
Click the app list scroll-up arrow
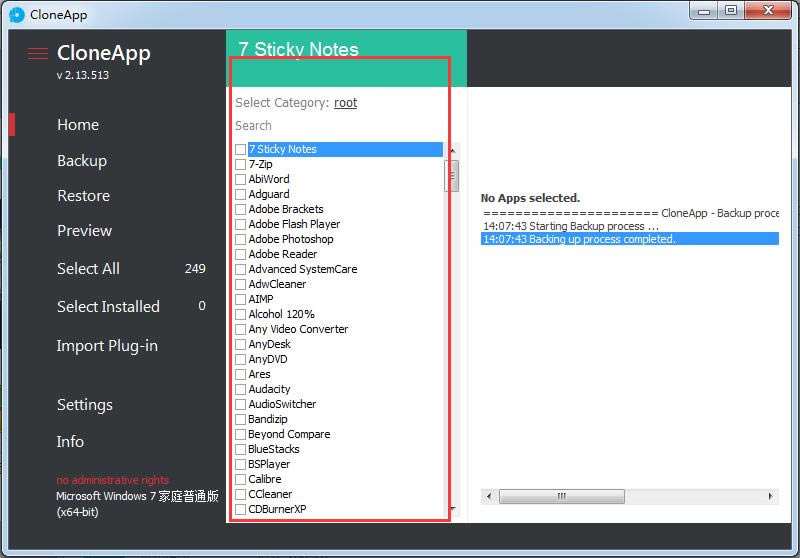pos(453,150)
